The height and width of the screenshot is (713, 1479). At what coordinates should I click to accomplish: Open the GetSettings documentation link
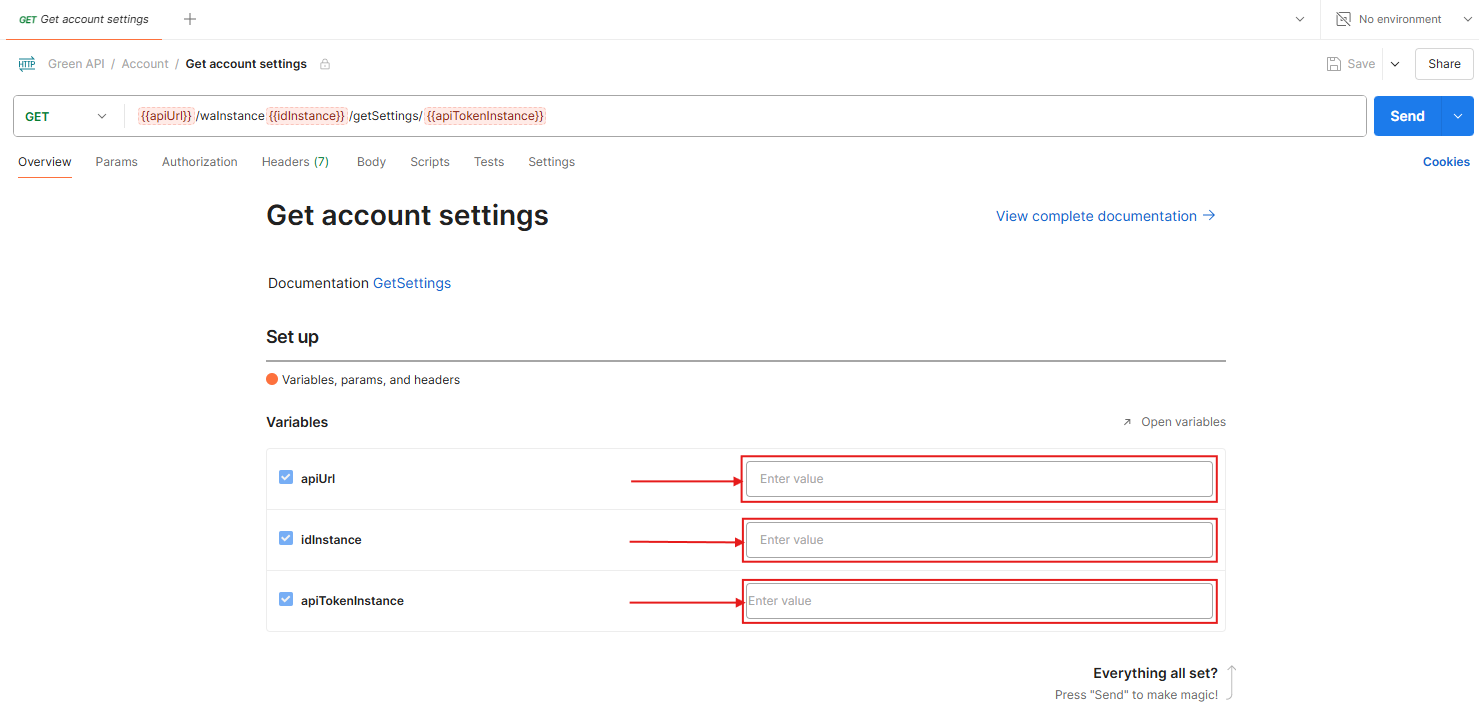click(x=411, y=283)
